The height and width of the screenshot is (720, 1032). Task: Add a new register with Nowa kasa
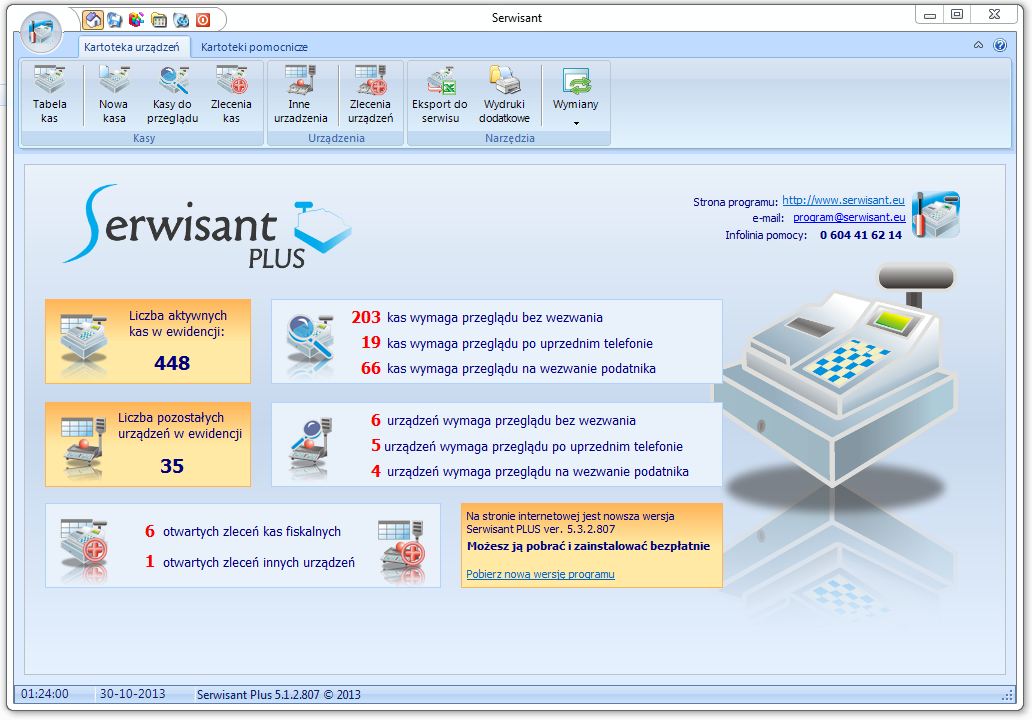pos(113,94)
